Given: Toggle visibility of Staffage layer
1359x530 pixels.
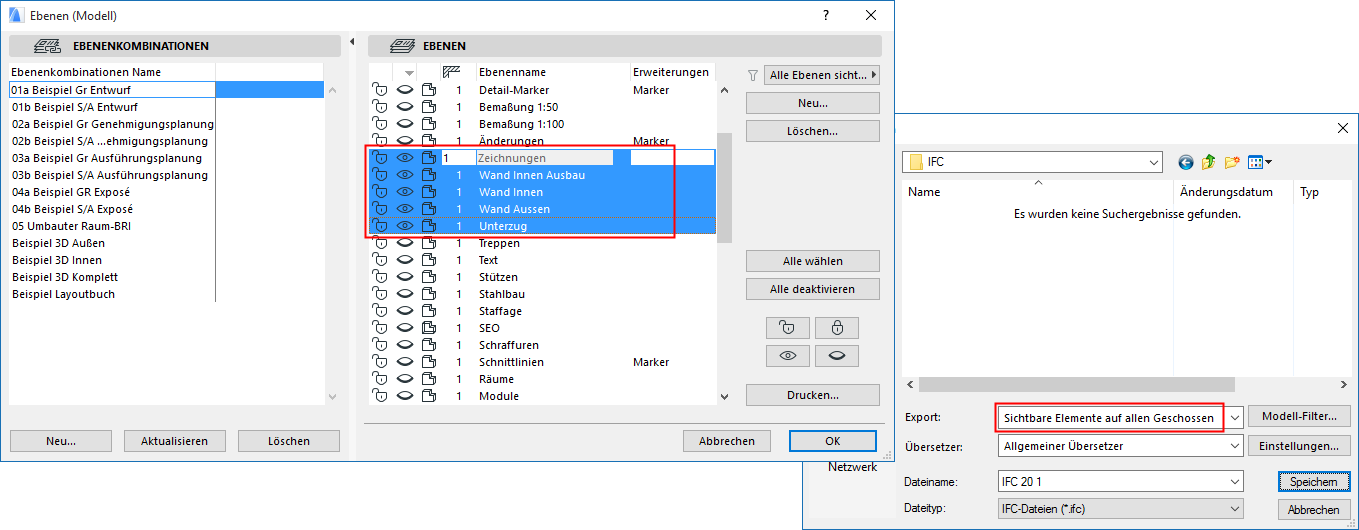Looking at the screenshot, I should [x=405, y=311].
